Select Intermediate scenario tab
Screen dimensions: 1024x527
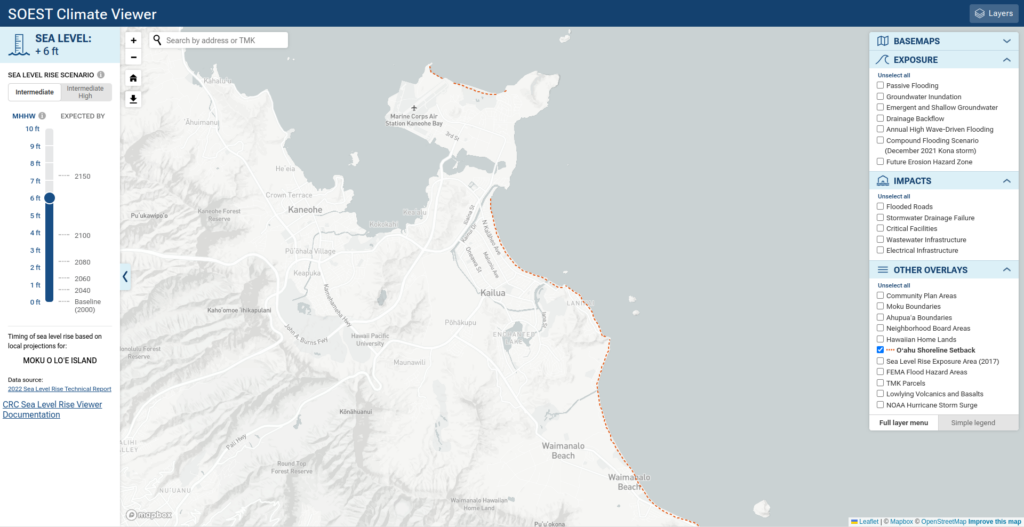(x=35, y=92)
